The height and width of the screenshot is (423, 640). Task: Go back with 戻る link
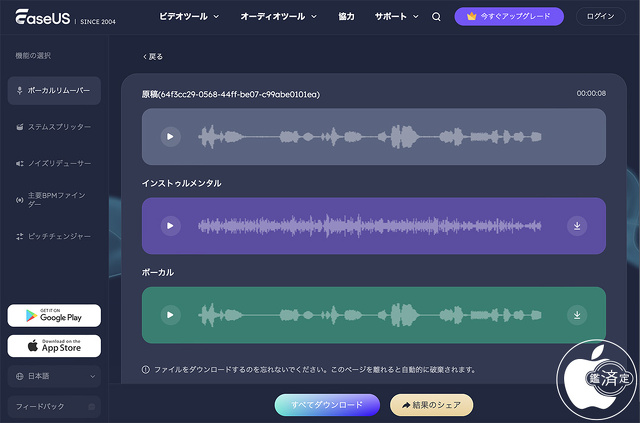153,57
